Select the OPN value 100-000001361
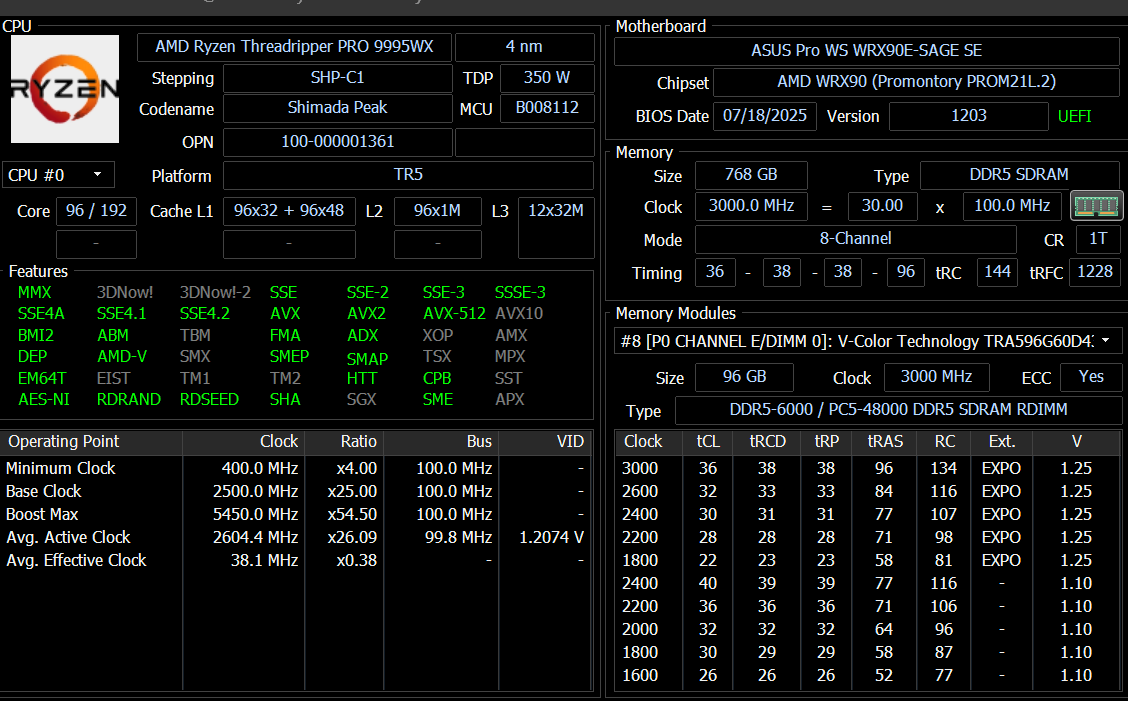1128x701 pixels. click(337, 142)
